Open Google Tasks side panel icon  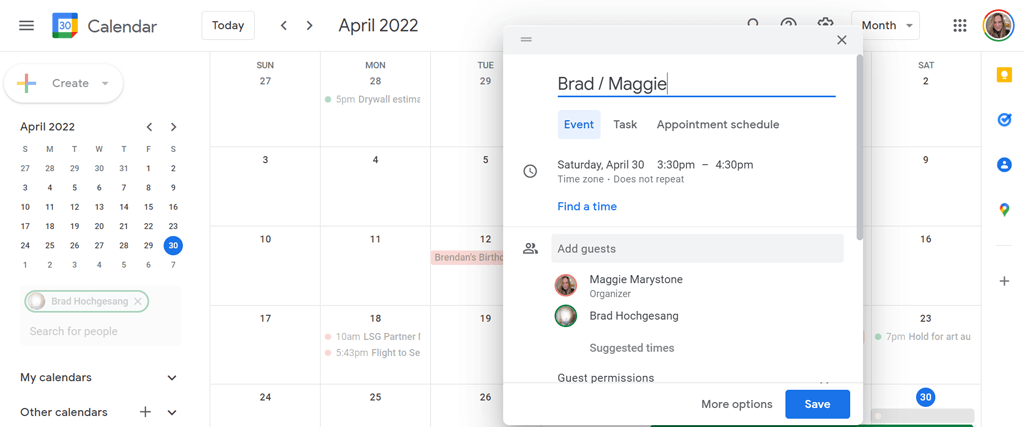pos(1004,120)
